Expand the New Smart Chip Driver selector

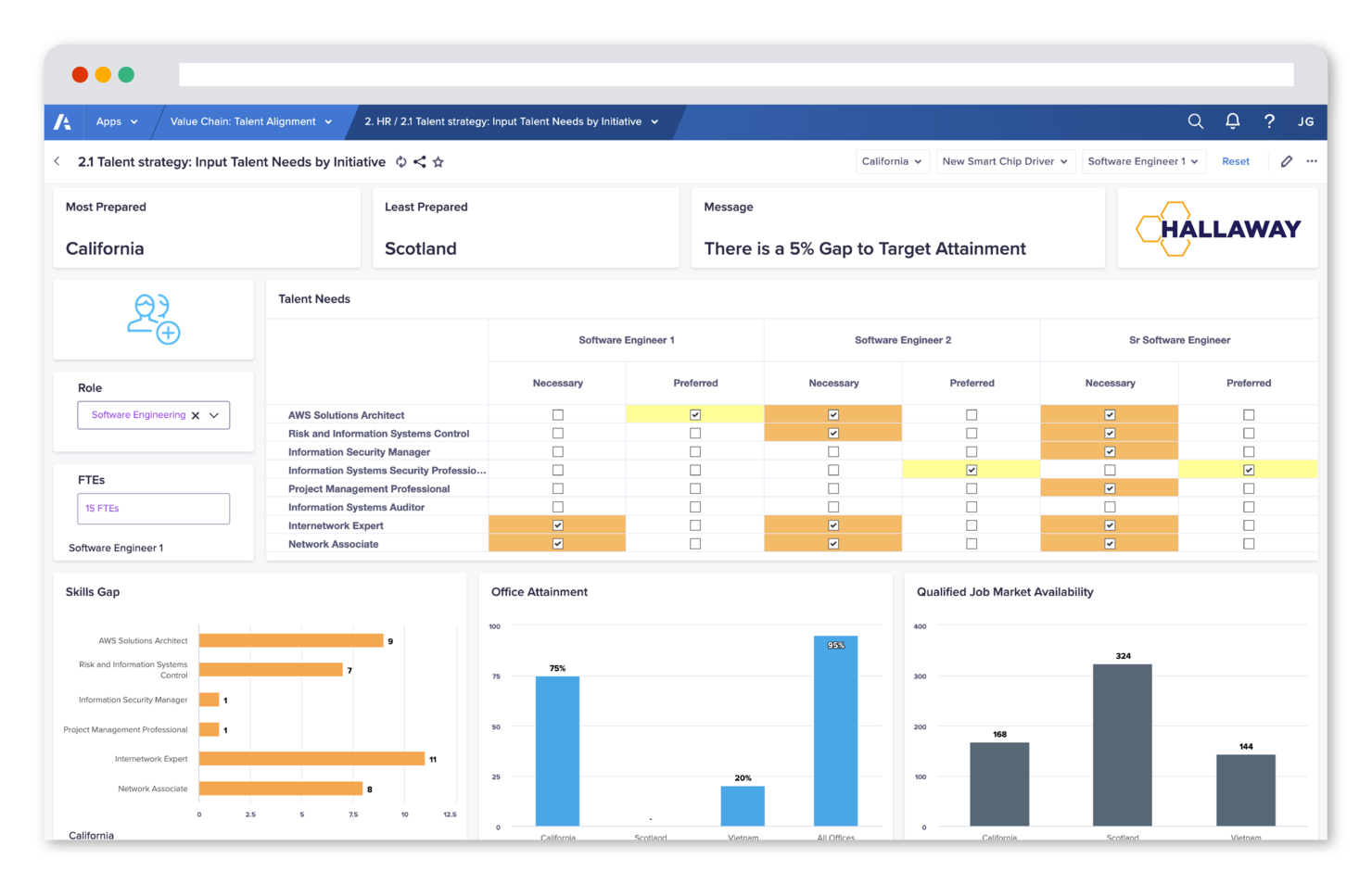click(1005, 161)
